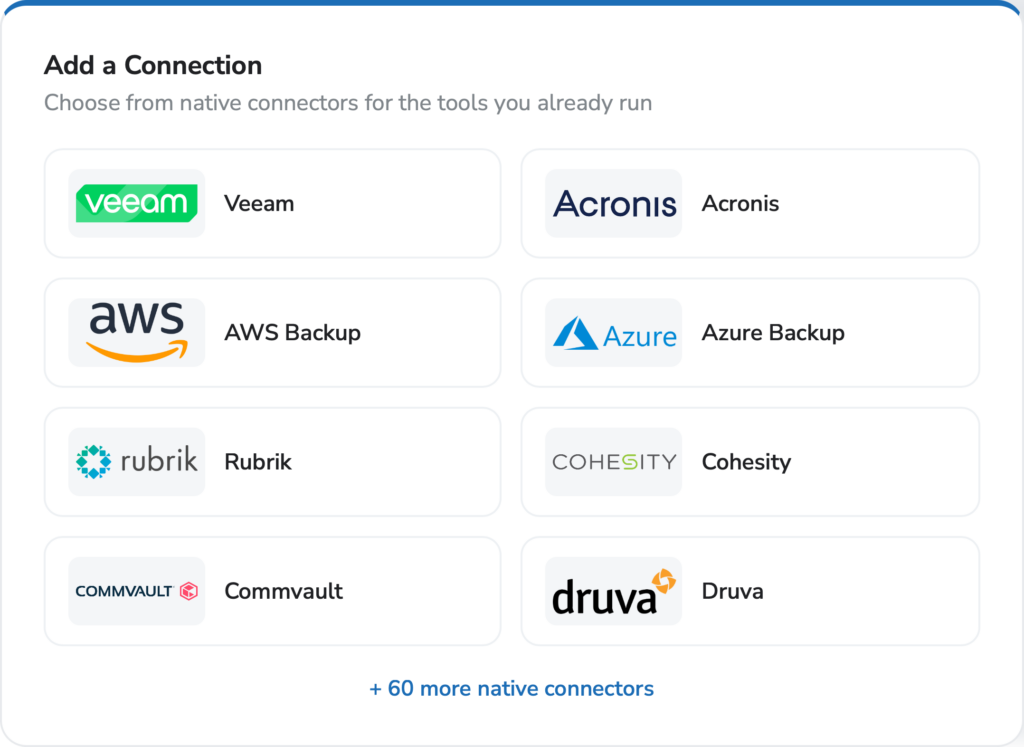Click the Cohesity logo icon

(x=614, y=462)
